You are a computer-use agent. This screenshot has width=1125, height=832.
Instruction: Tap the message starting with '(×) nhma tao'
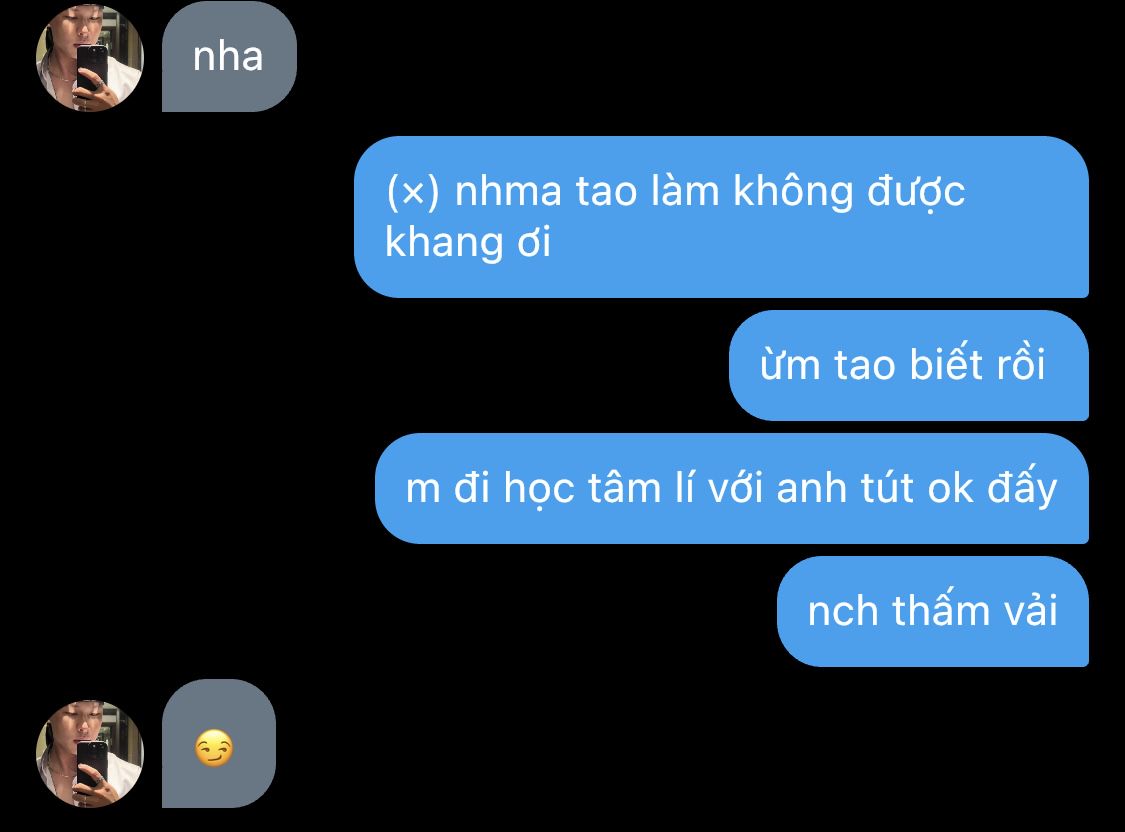721,217
